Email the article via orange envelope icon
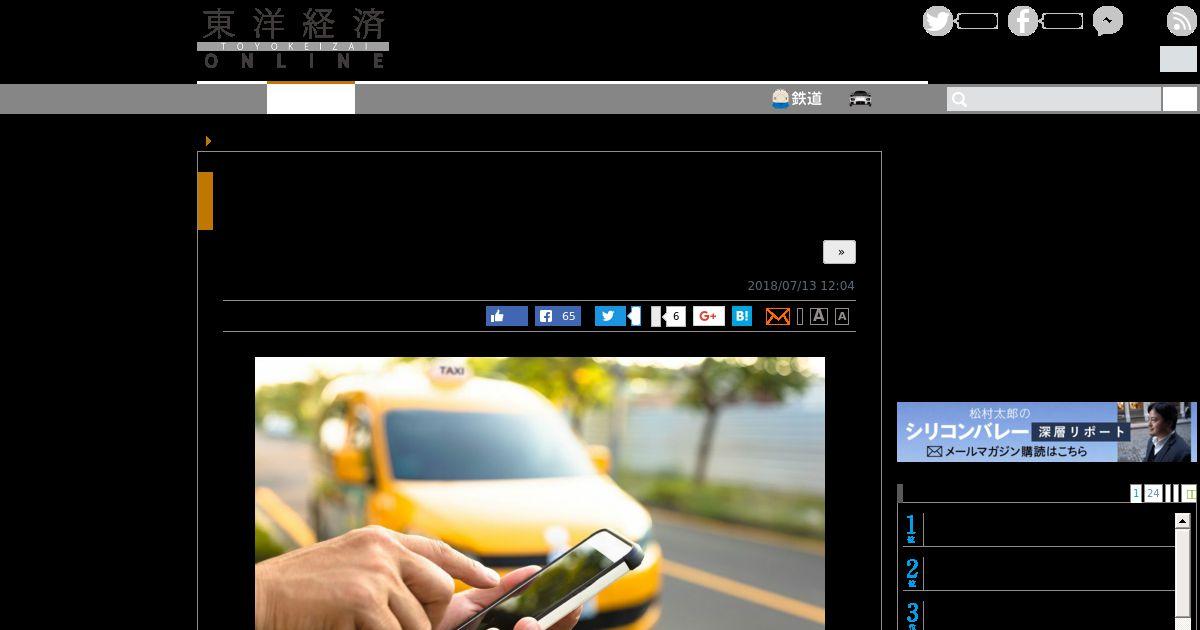The width and height of the screenshot is (1200, 630). point(778,316)
